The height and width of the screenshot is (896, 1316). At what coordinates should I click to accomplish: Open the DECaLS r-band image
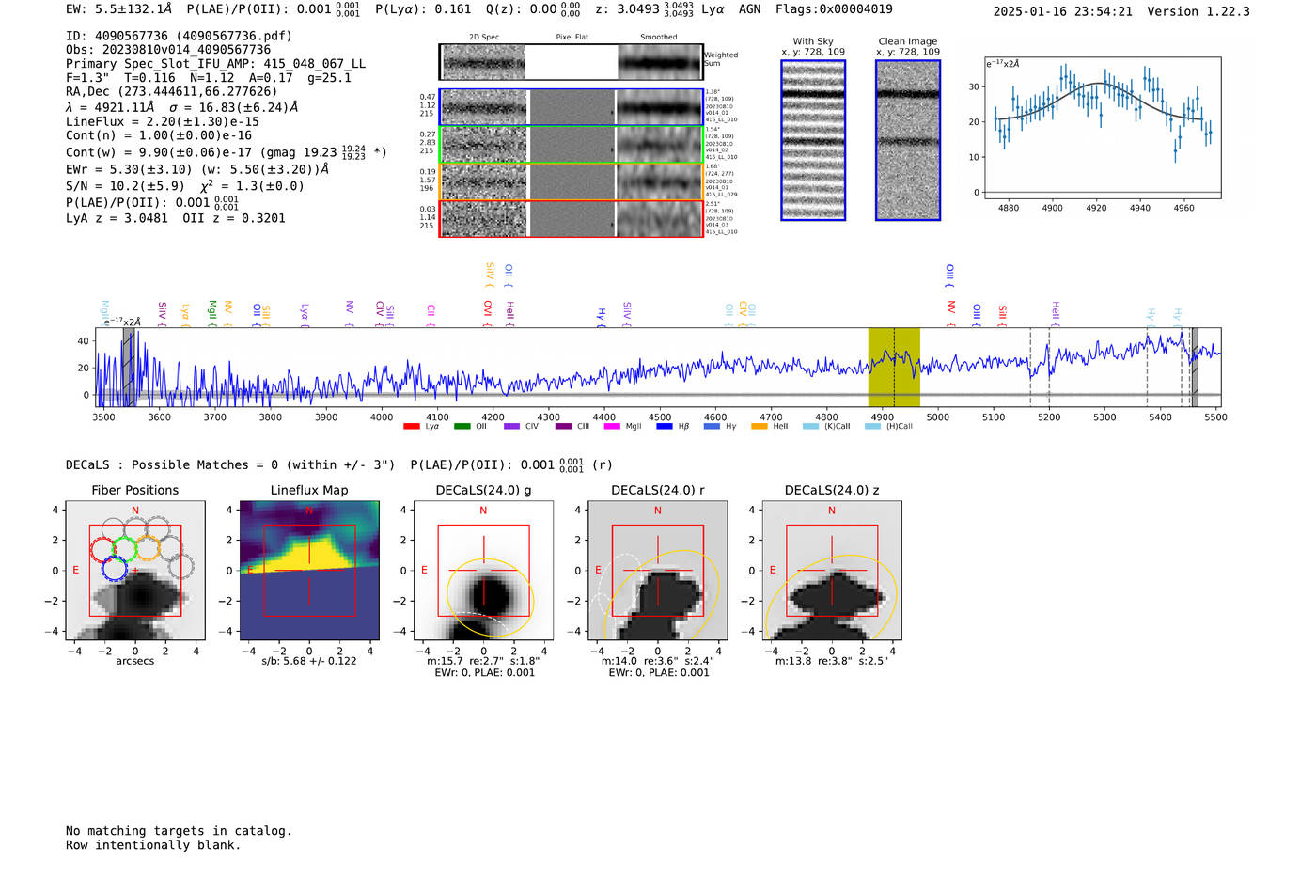(657, 571)
